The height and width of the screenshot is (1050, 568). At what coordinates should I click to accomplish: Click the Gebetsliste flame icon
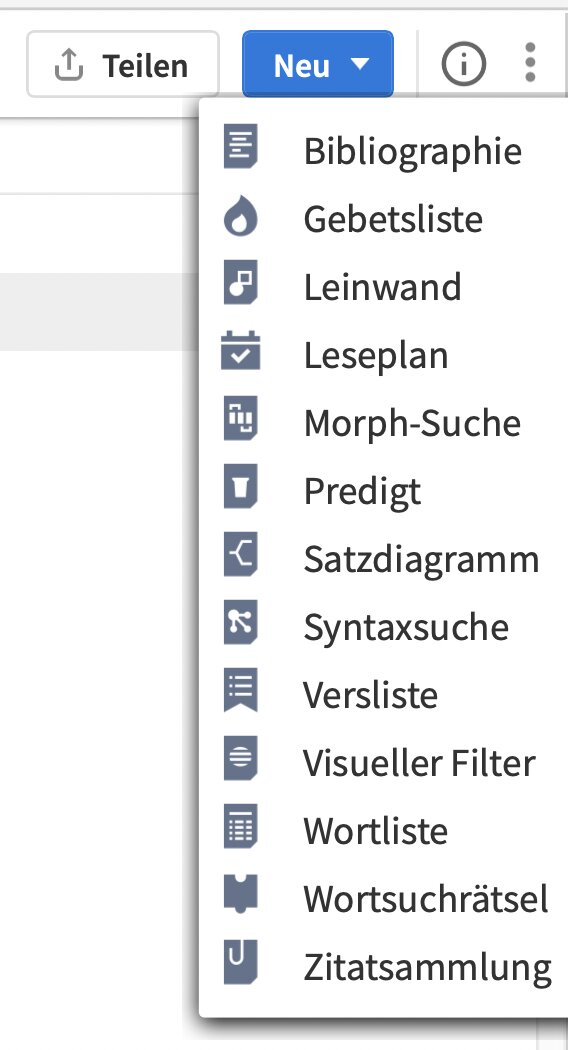[x=240, y=218]
